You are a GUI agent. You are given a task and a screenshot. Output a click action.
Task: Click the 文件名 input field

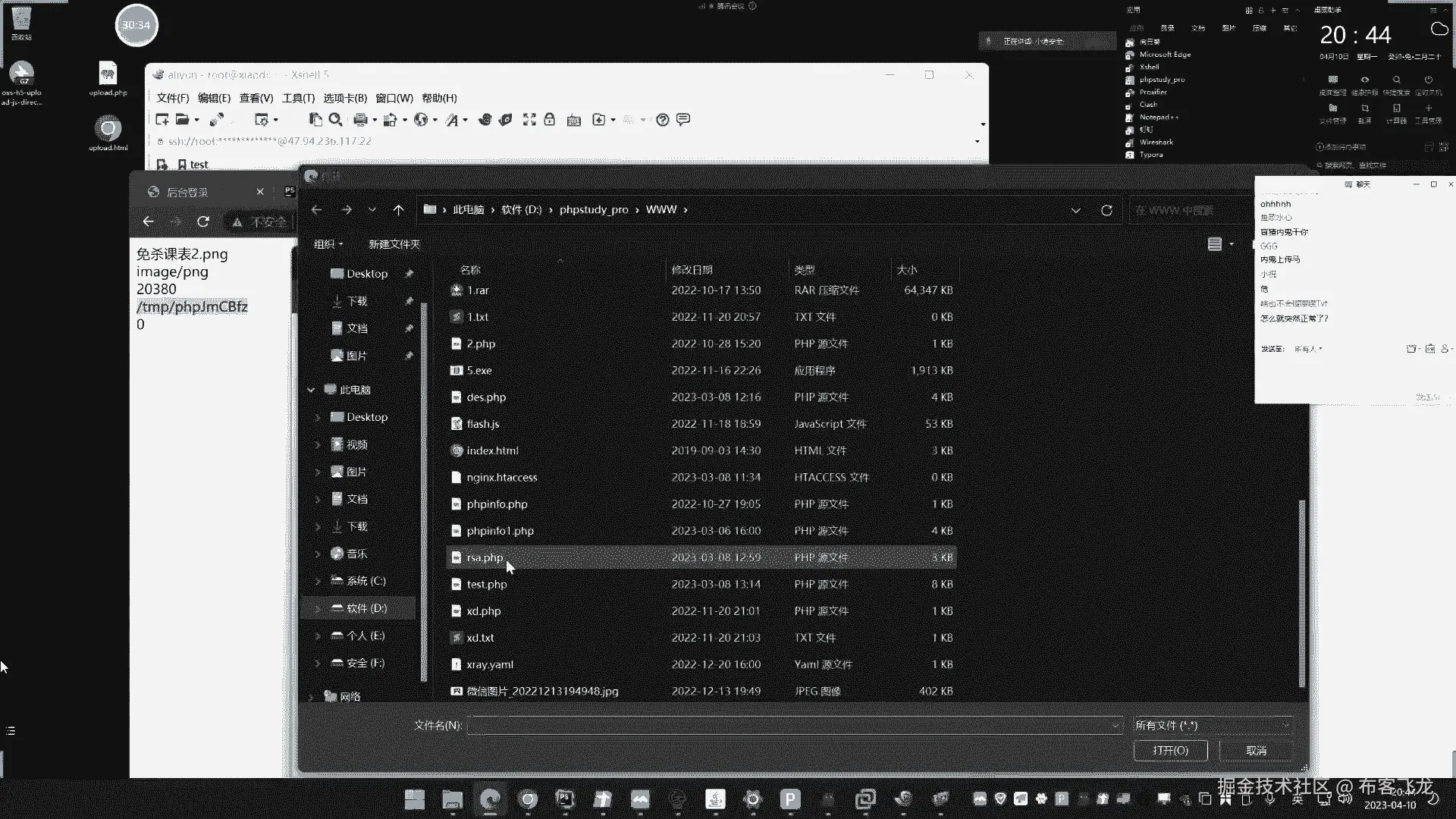pos(792,726)
